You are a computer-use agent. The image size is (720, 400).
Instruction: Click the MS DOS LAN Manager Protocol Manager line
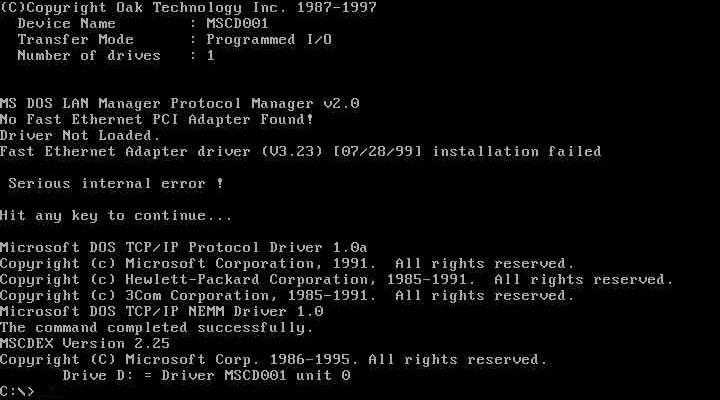point(180,103)
